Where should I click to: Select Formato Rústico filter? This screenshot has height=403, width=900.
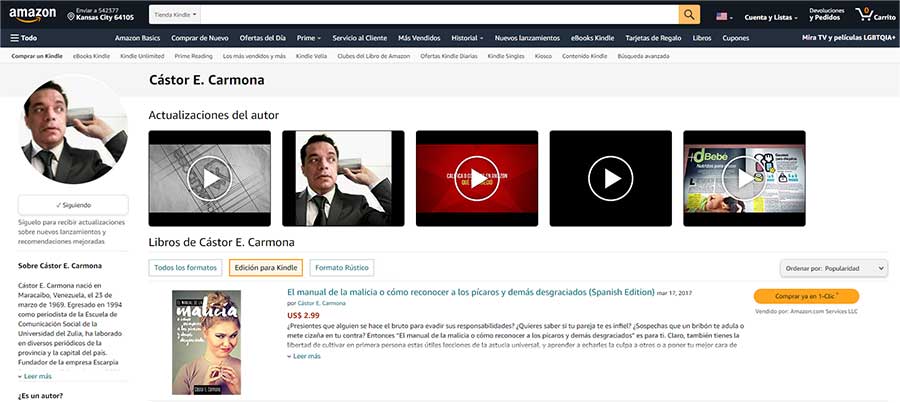[x=342, y=268]
